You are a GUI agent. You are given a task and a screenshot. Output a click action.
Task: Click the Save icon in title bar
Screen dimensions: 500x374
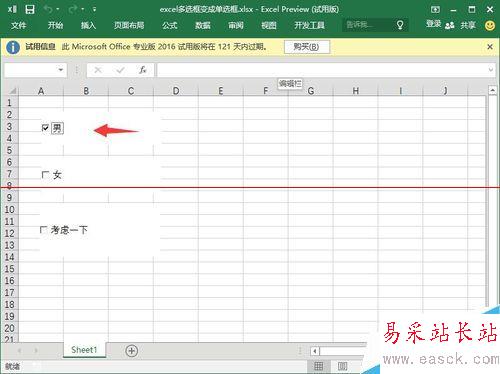30,9
